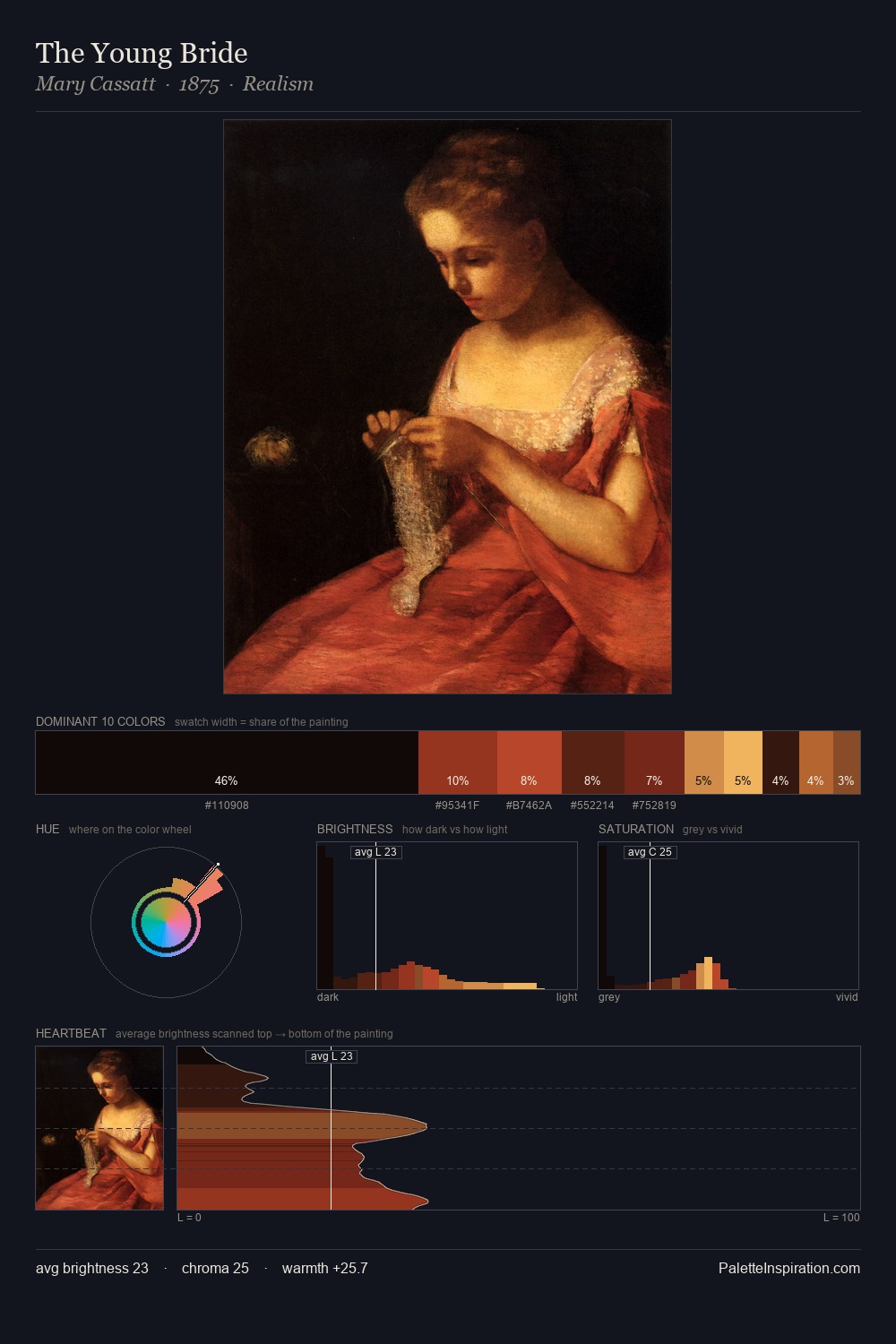Click the year '1875'

coord(199,85)
